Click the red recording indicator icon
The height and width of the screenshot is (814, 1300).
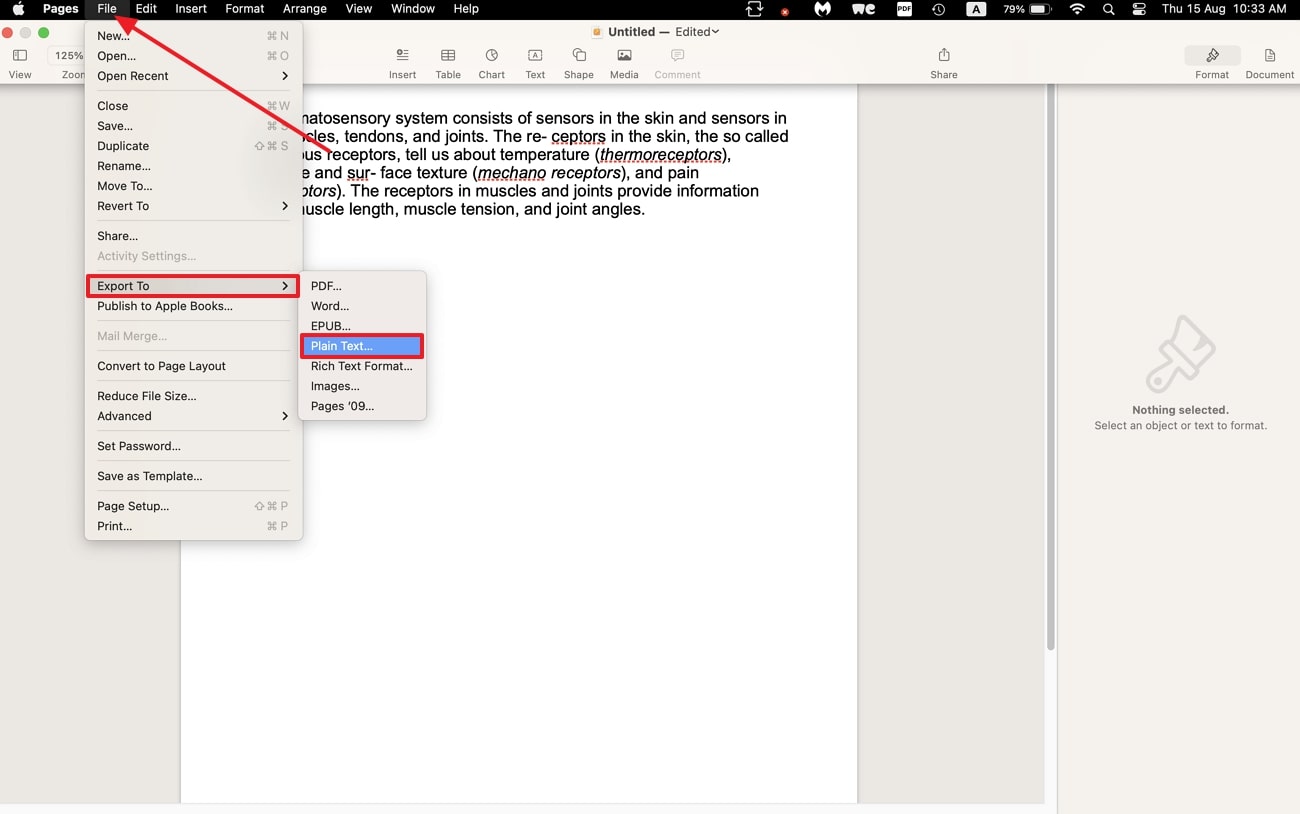785,12
